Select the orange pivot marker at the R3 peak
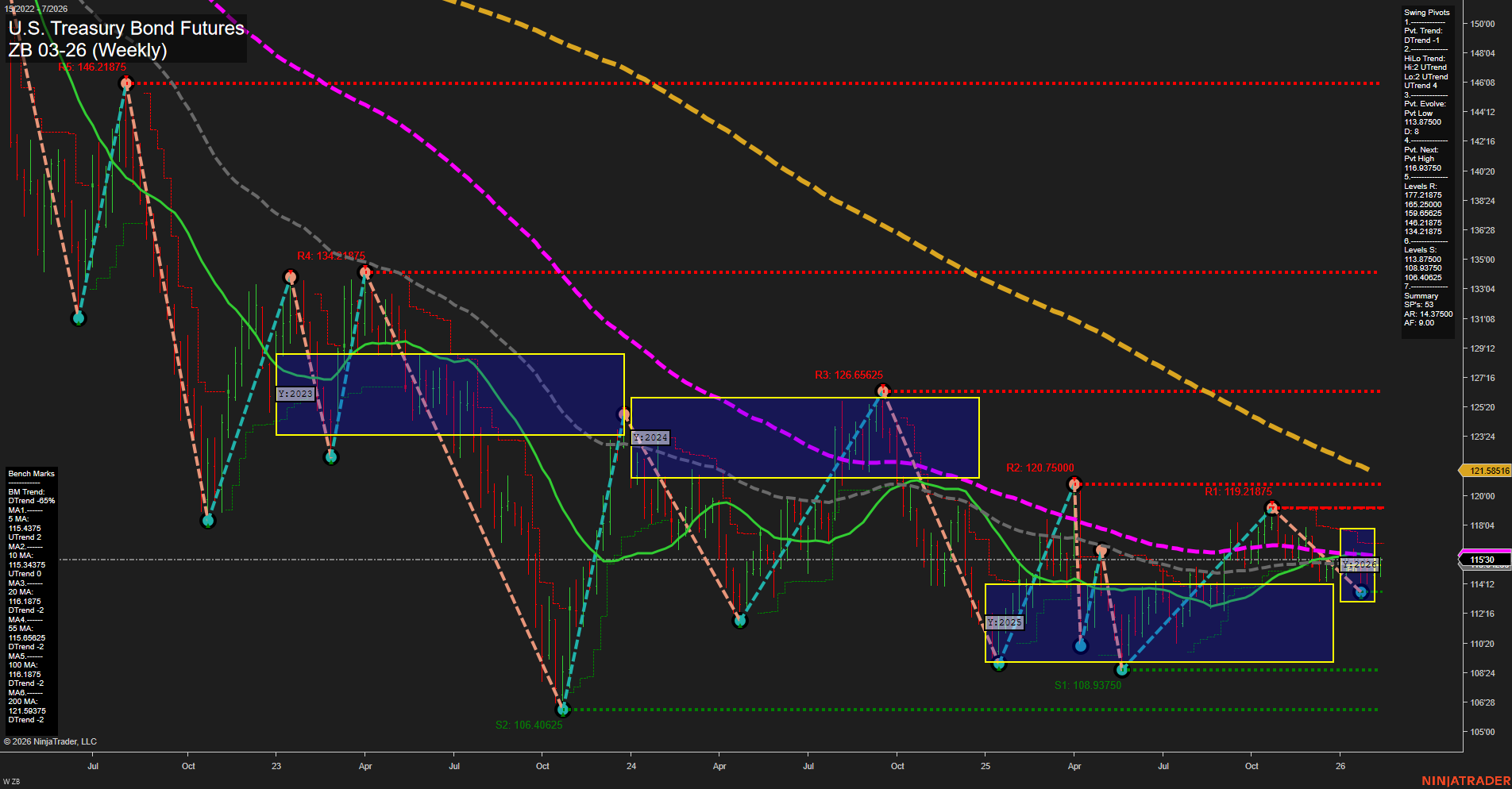 [x=884, y=389]
